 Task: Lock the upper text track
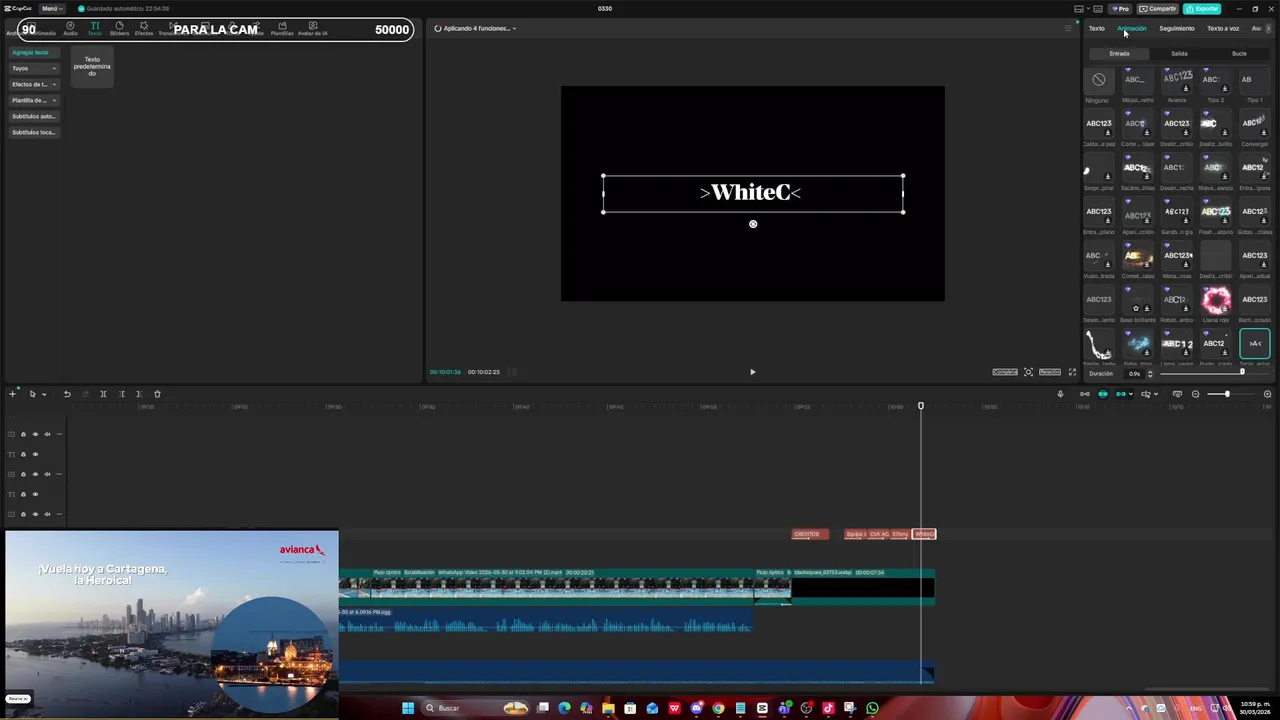click(x=23, y=454)
